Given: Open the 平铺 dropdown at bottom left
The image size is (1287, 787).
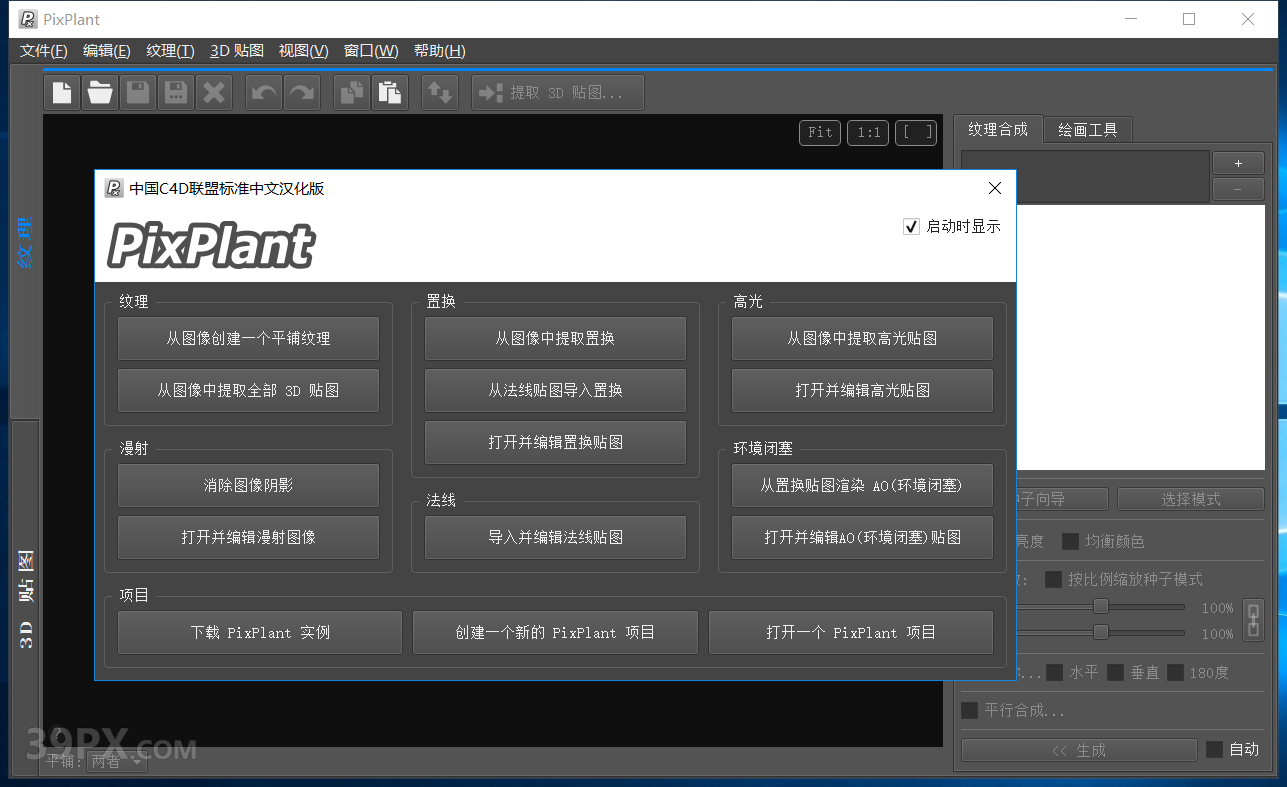Looking at the screenshot, I should coord(118,762).
